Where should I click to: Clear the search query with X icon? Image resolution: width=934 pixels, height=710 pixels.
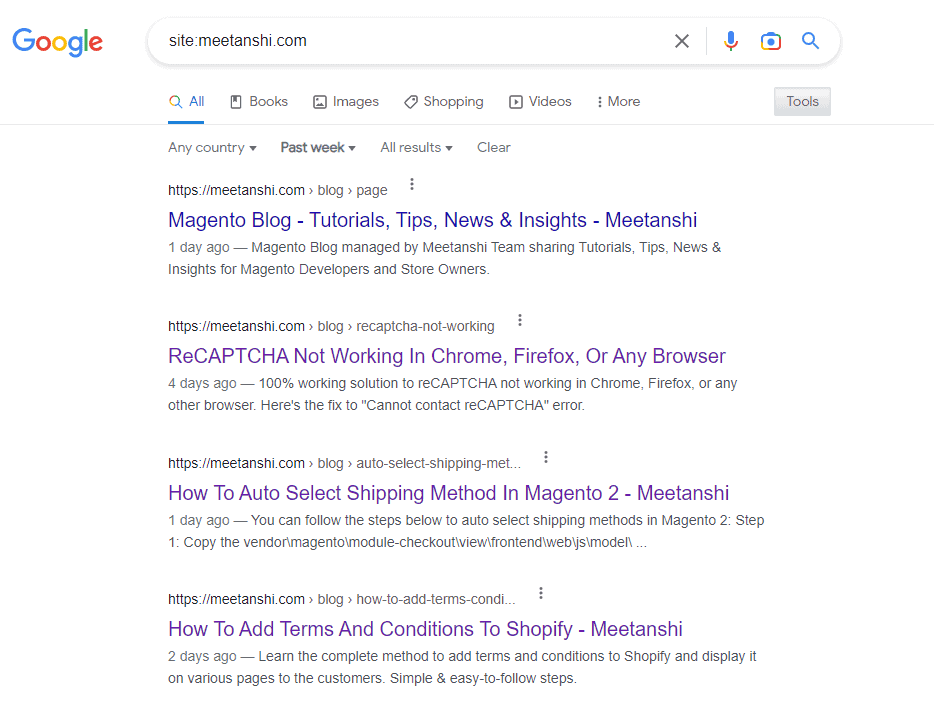[x=681, y=41]
